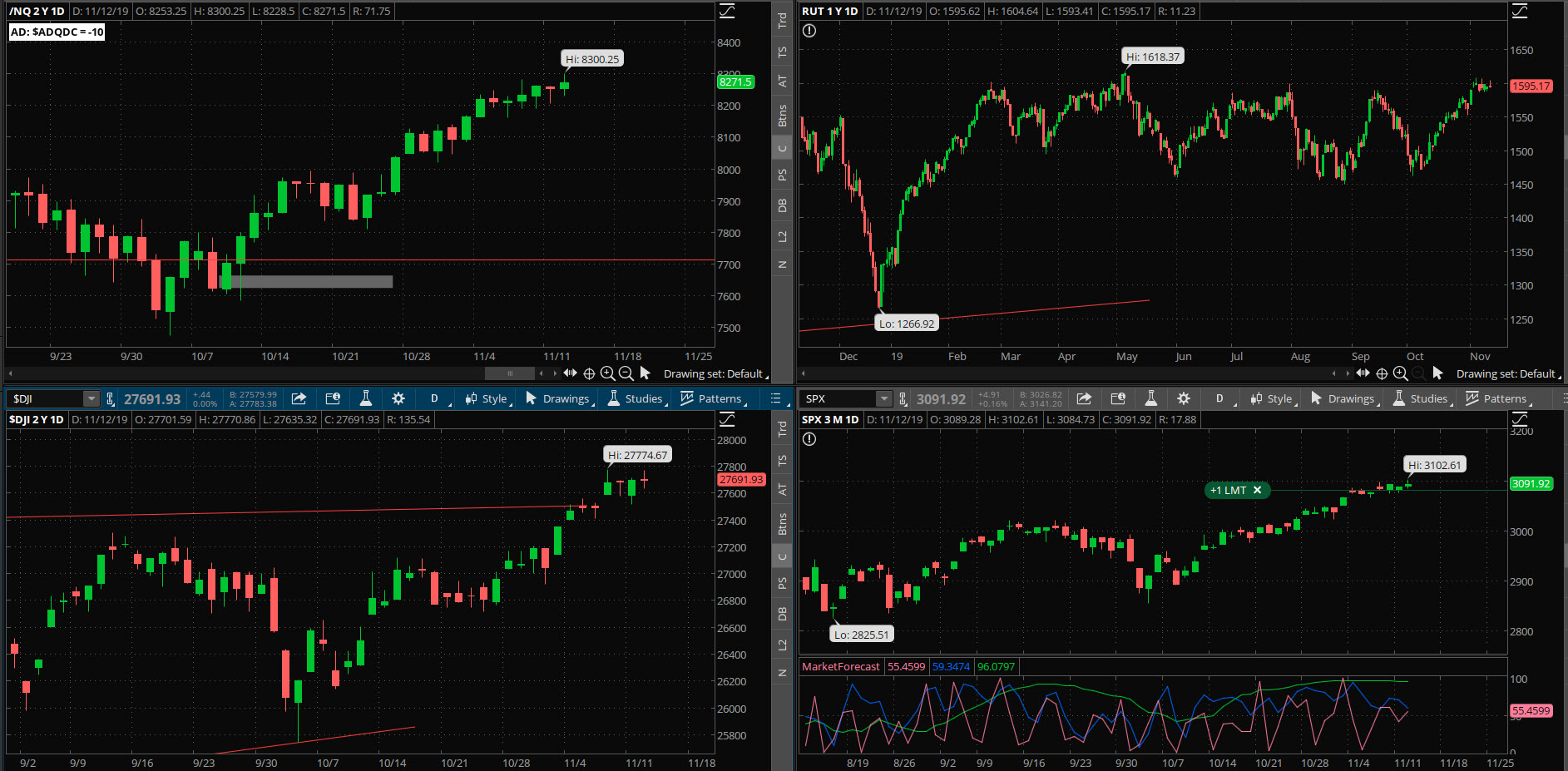Click the flask Edit Studies icon in SPX toolbar
The height and width of the screenshot is (771, 1568).
click(1150, 398)
